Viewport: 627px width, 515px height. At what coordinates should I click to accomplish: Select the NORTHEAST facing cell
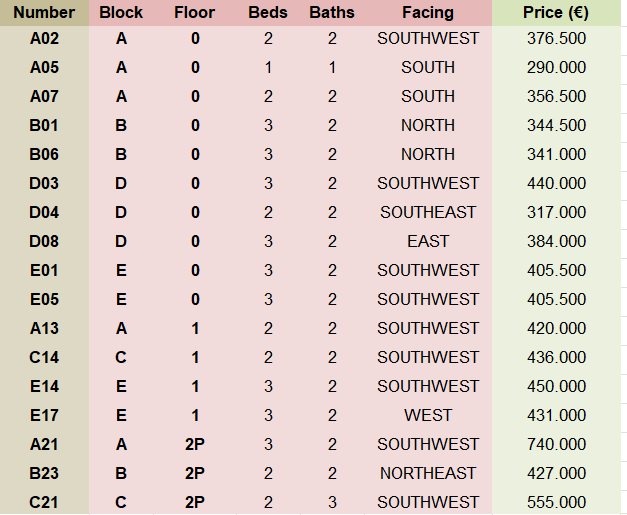click(428, 473)
